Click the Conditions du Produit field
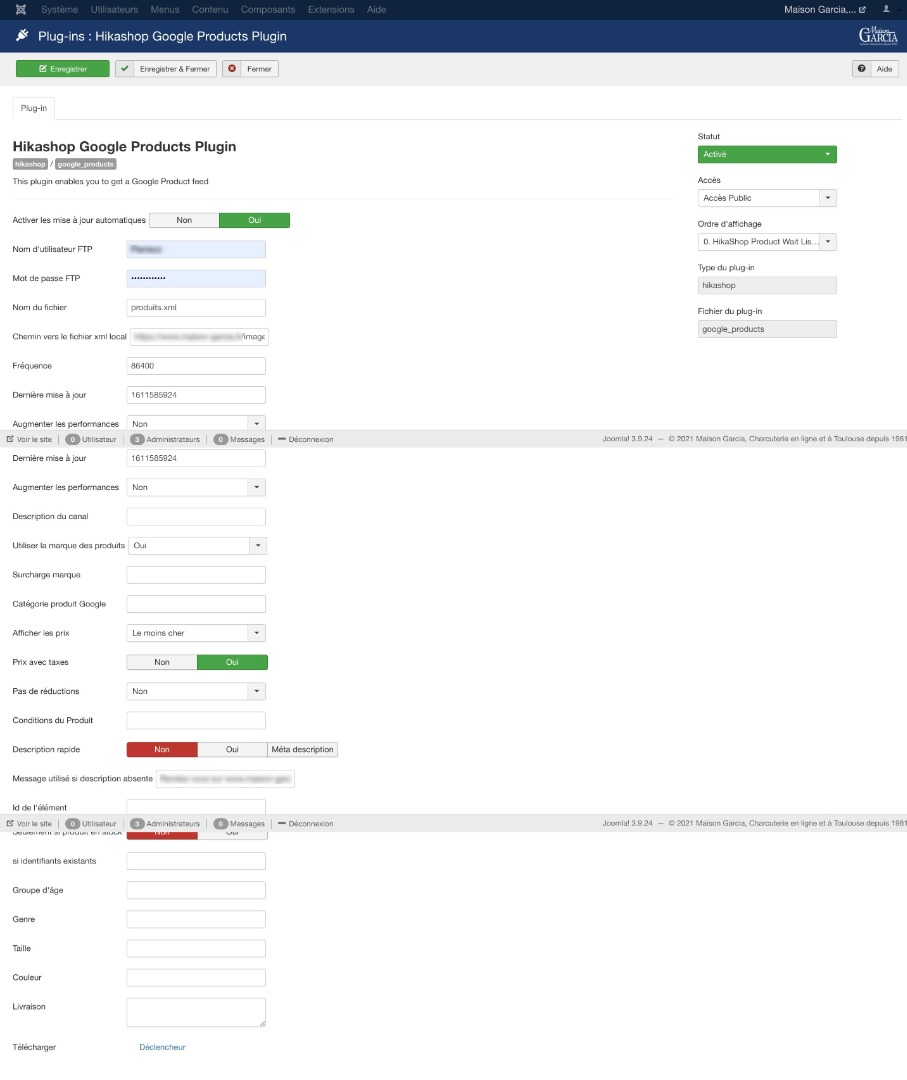Image resolution: width=907 pixels, height=1080 pixels. (x=196, y=720)
